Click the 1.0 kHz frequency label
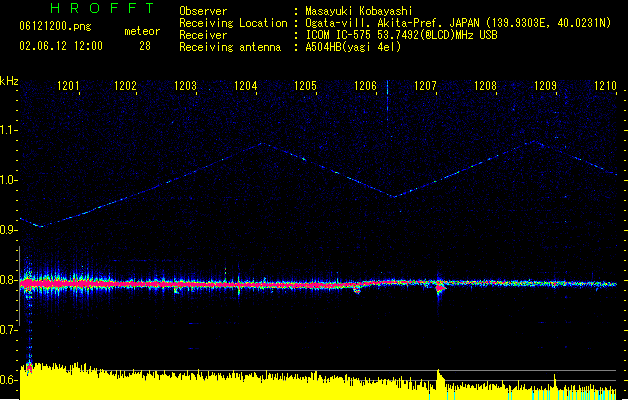 8,180
